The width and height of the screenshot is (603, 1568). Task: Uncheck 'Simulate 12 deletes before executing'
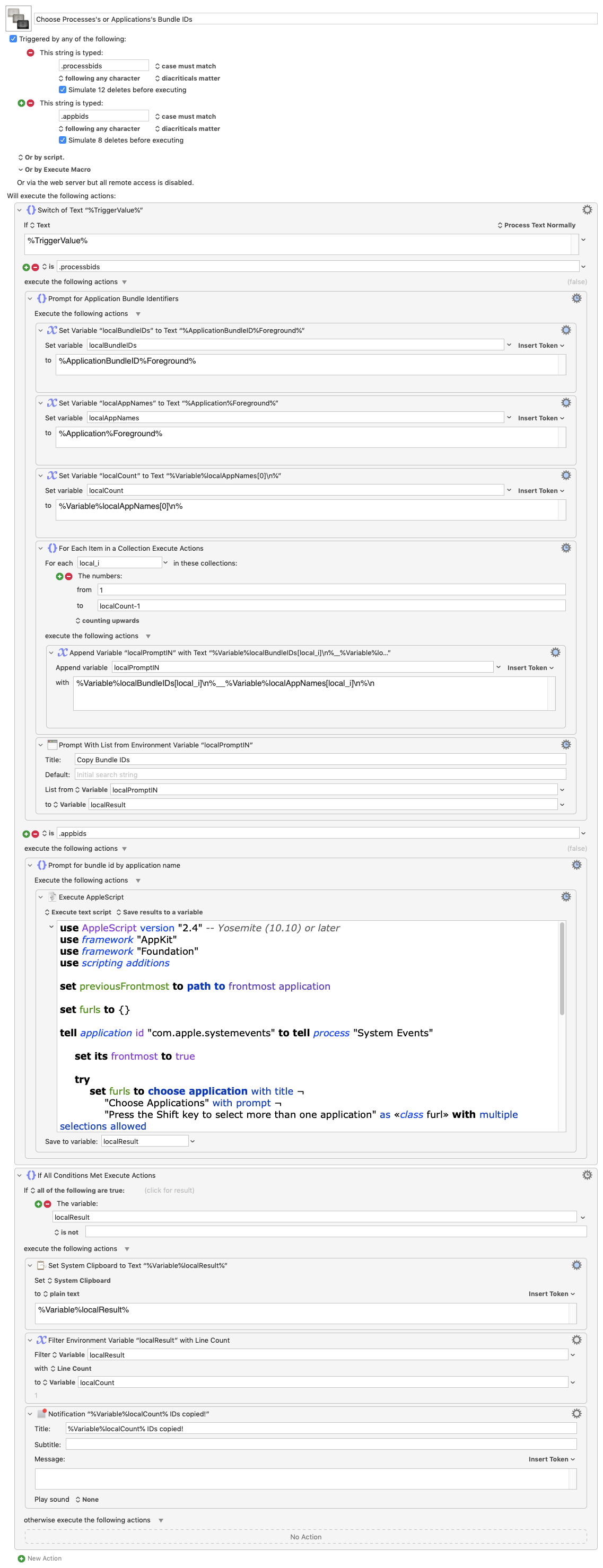tap(63, 90)
